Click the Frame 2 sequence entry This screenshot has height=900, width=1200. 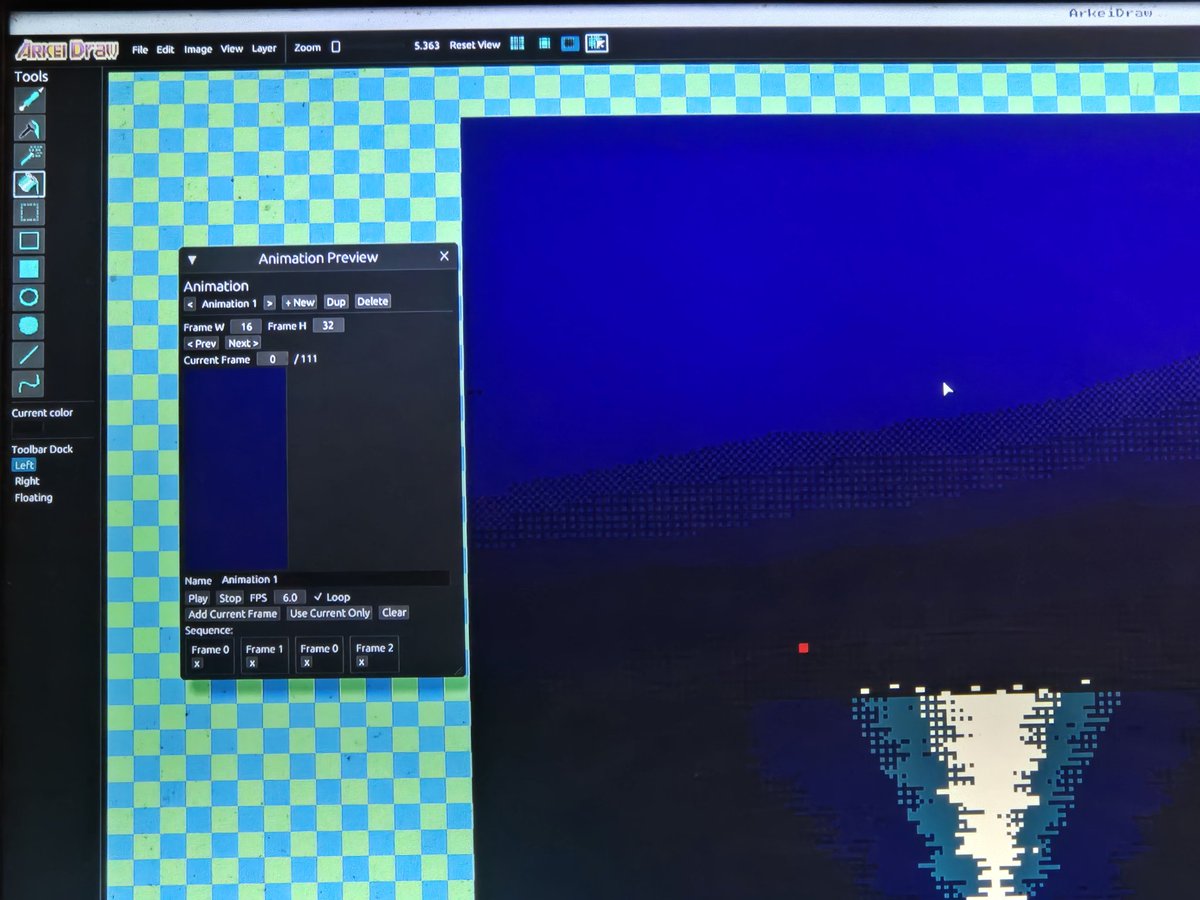pyautogui.click(x=374, y=654)
